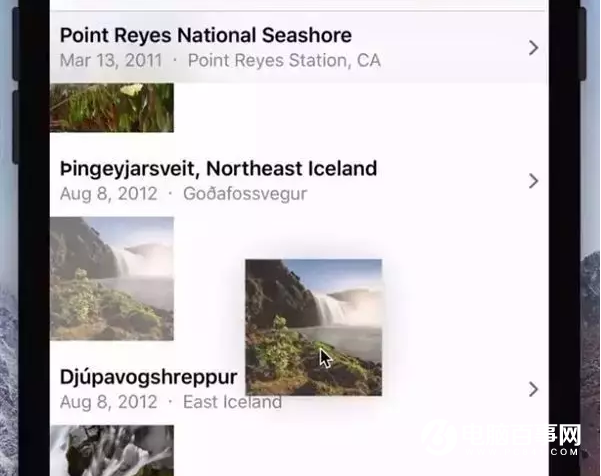Click the Goðafossvegur location label
This screenshot has width=601, height=476.
(245, 193)
